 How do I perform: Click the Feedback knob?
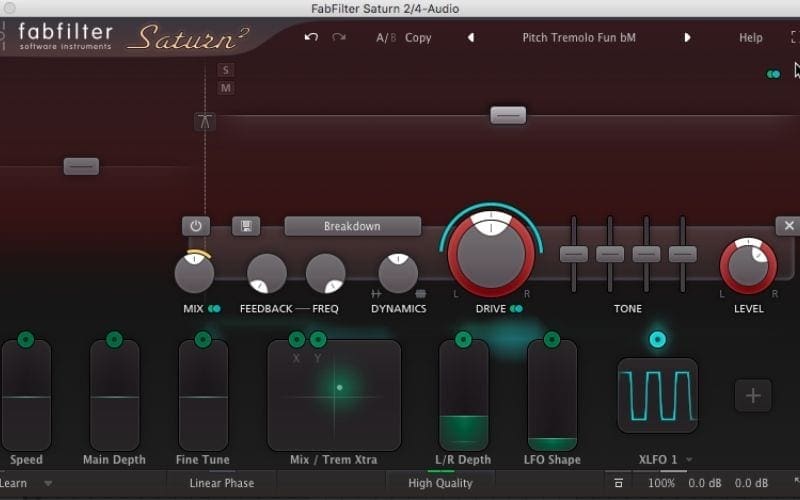[267, 273]
